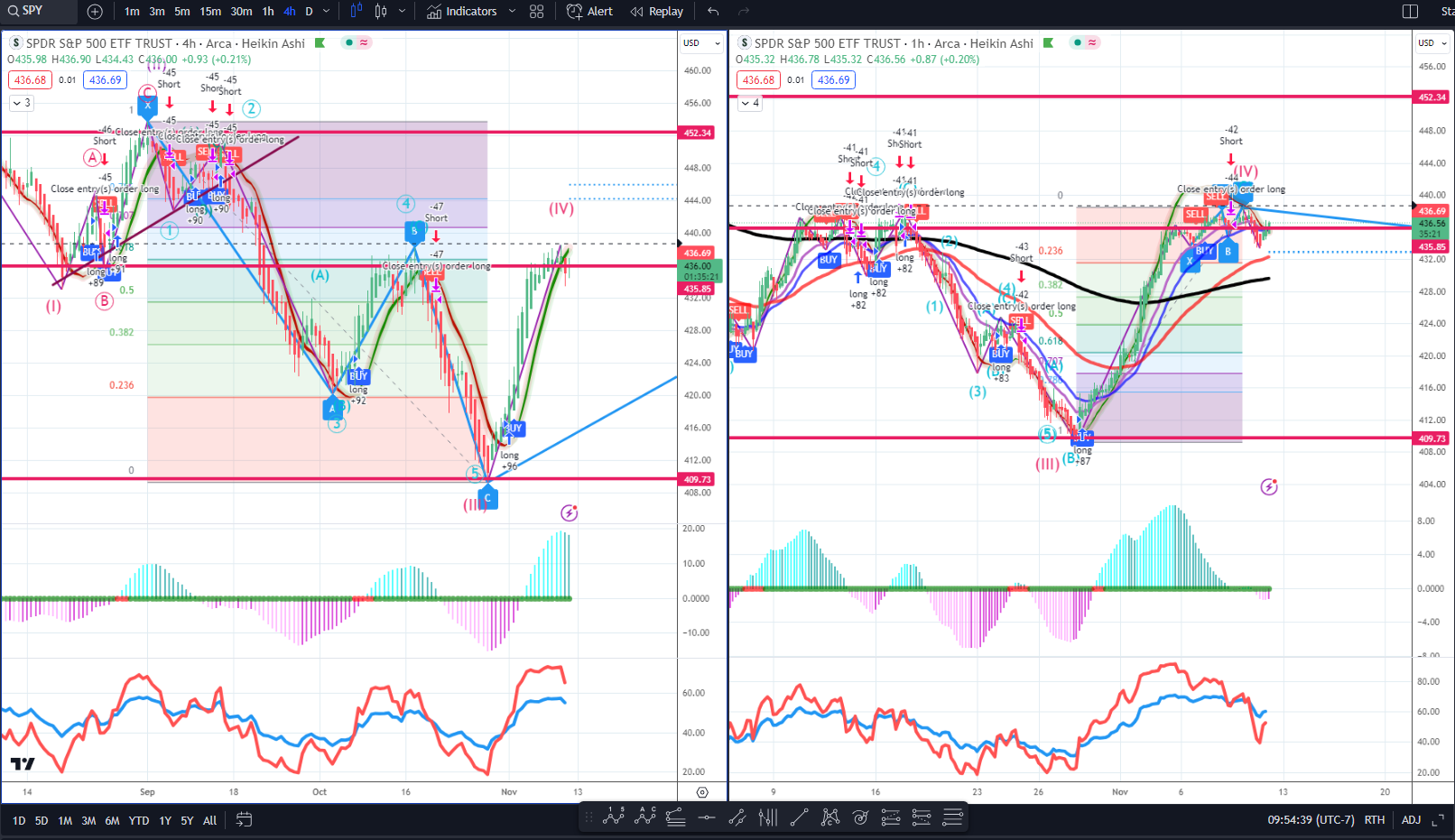Click right chart buy price 436.69 button
This screenshot has width=1455, height=840.
[x=833, y=80]
